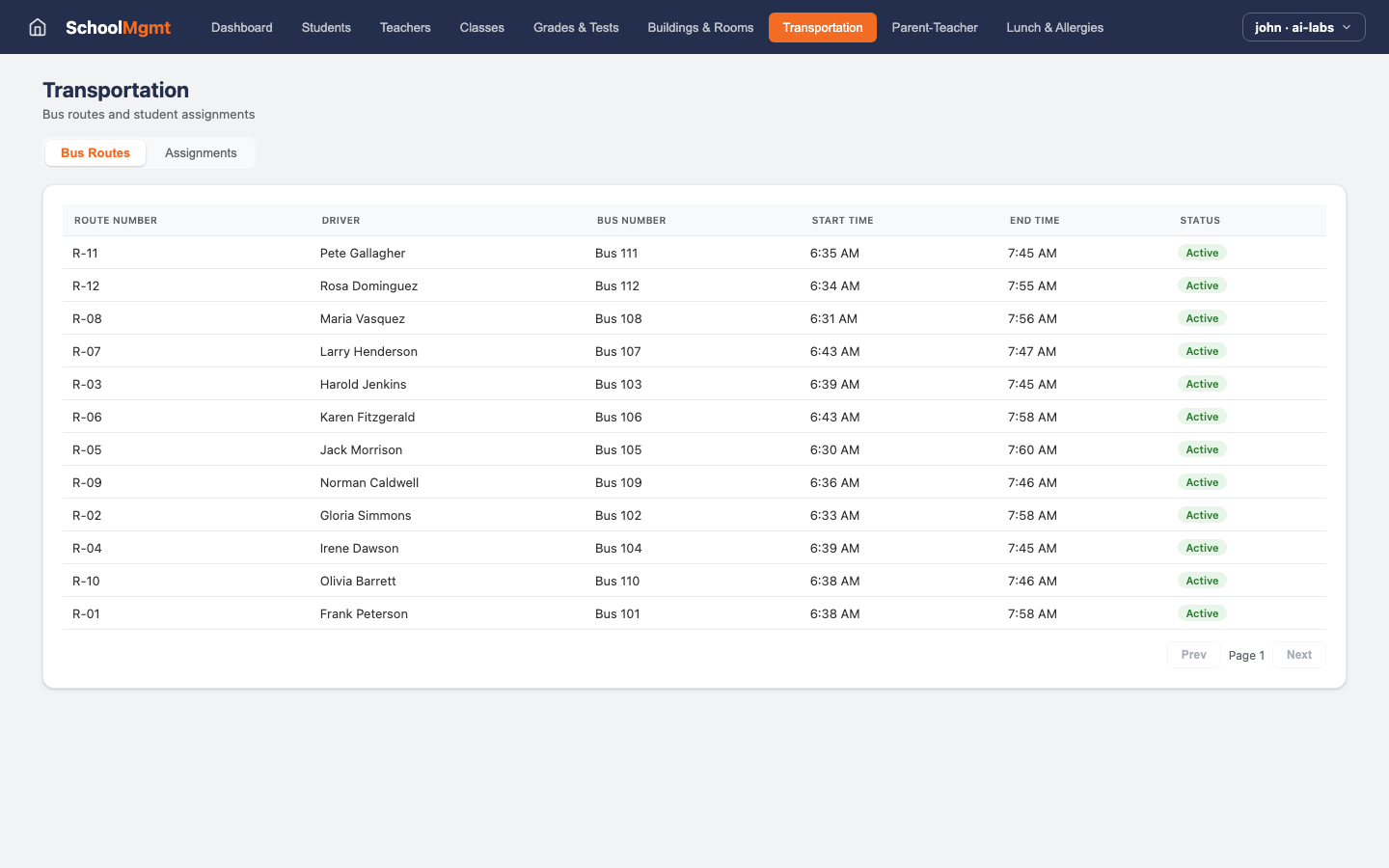Screen dimensions: 1389x868
Task: Select the SchoolMgmt logo
Action: coord(118,27)
